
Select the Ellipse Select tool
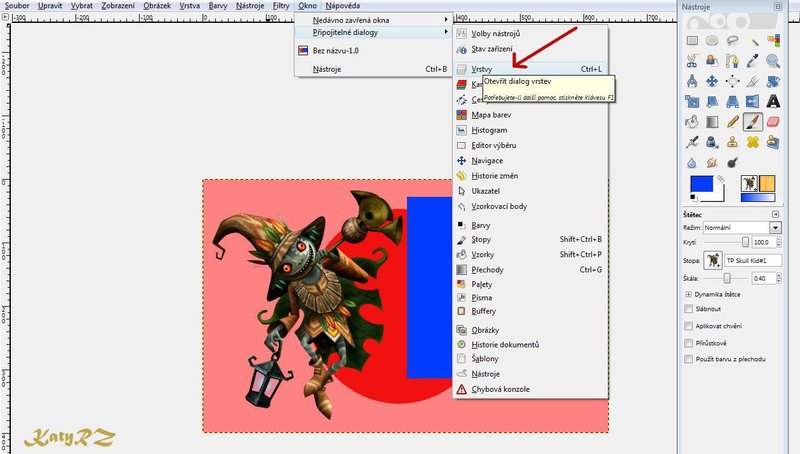pos(712,40)
